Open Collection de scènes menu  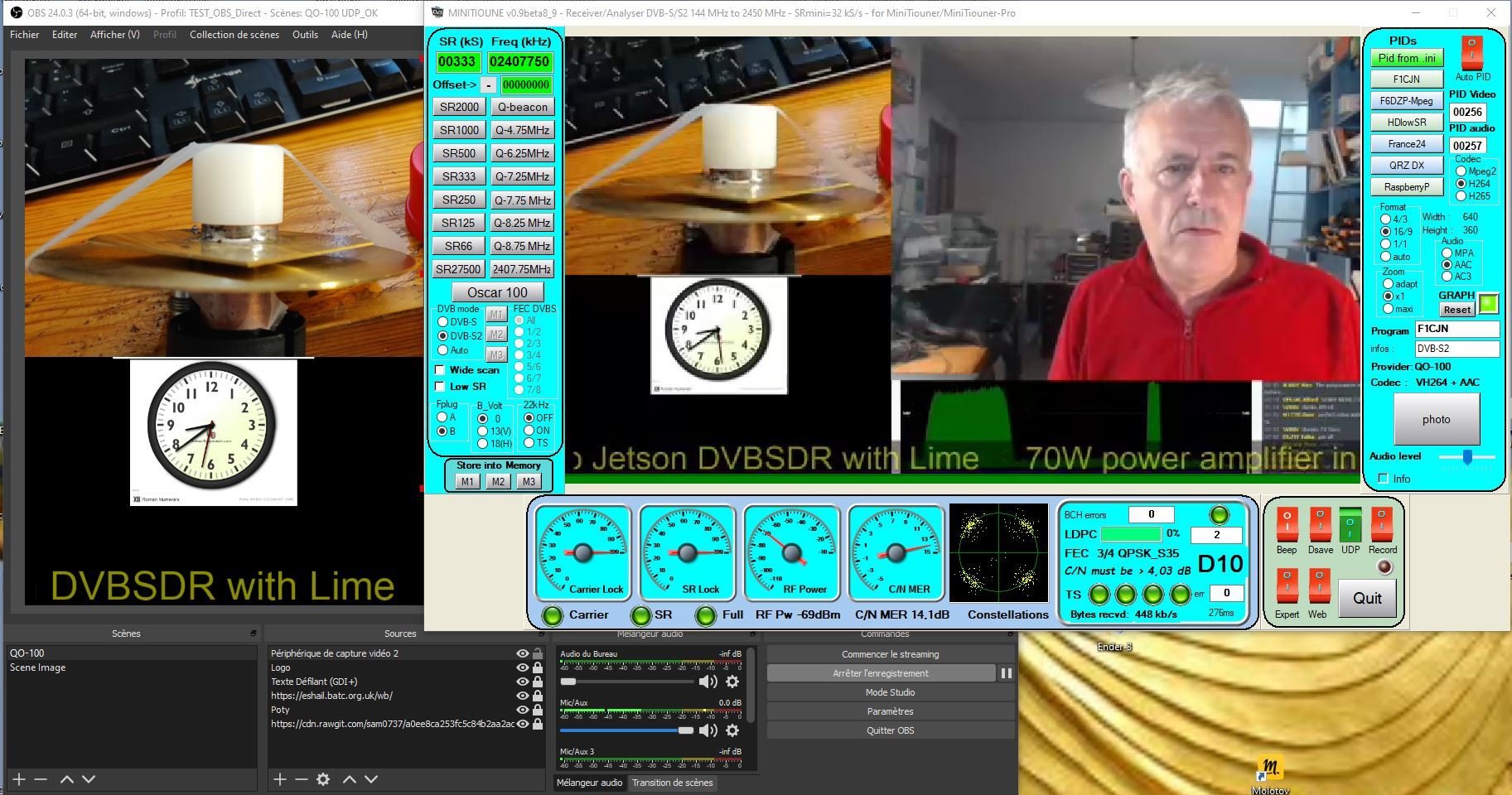coord(234,35)
